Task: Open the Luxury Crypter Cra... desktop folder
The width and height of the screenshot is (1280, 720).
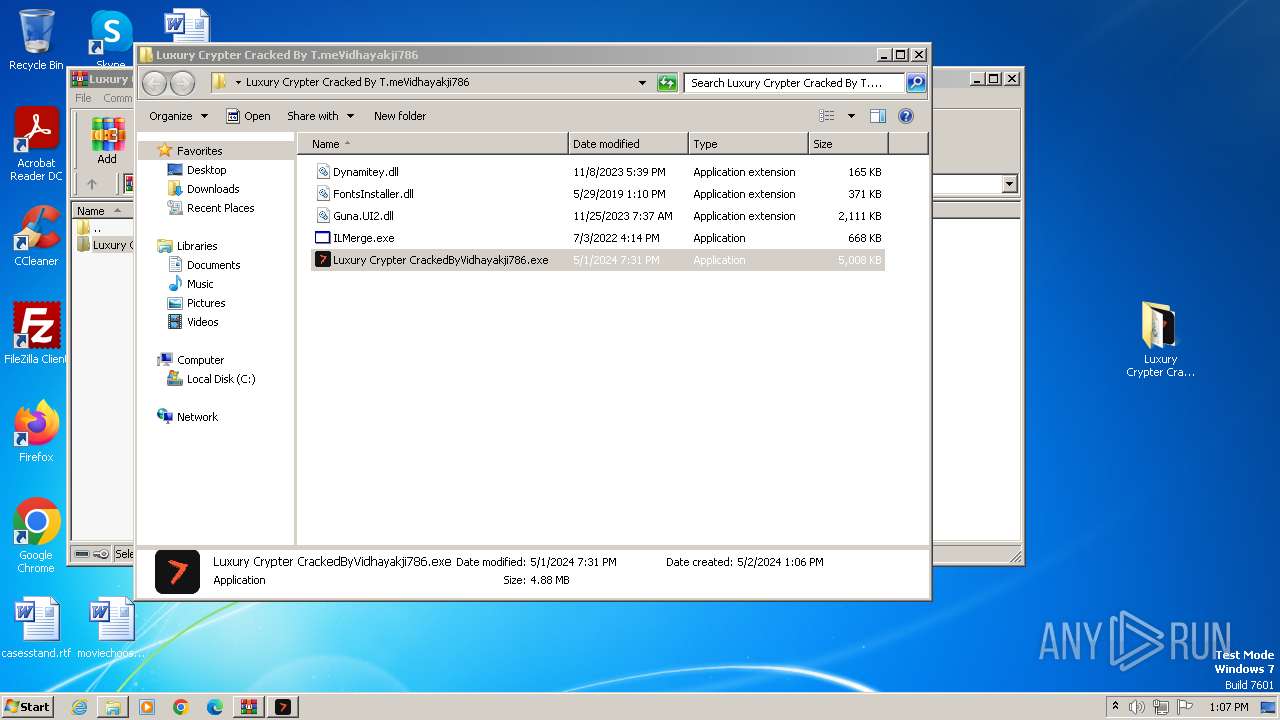Action: tap(1160, 340)
